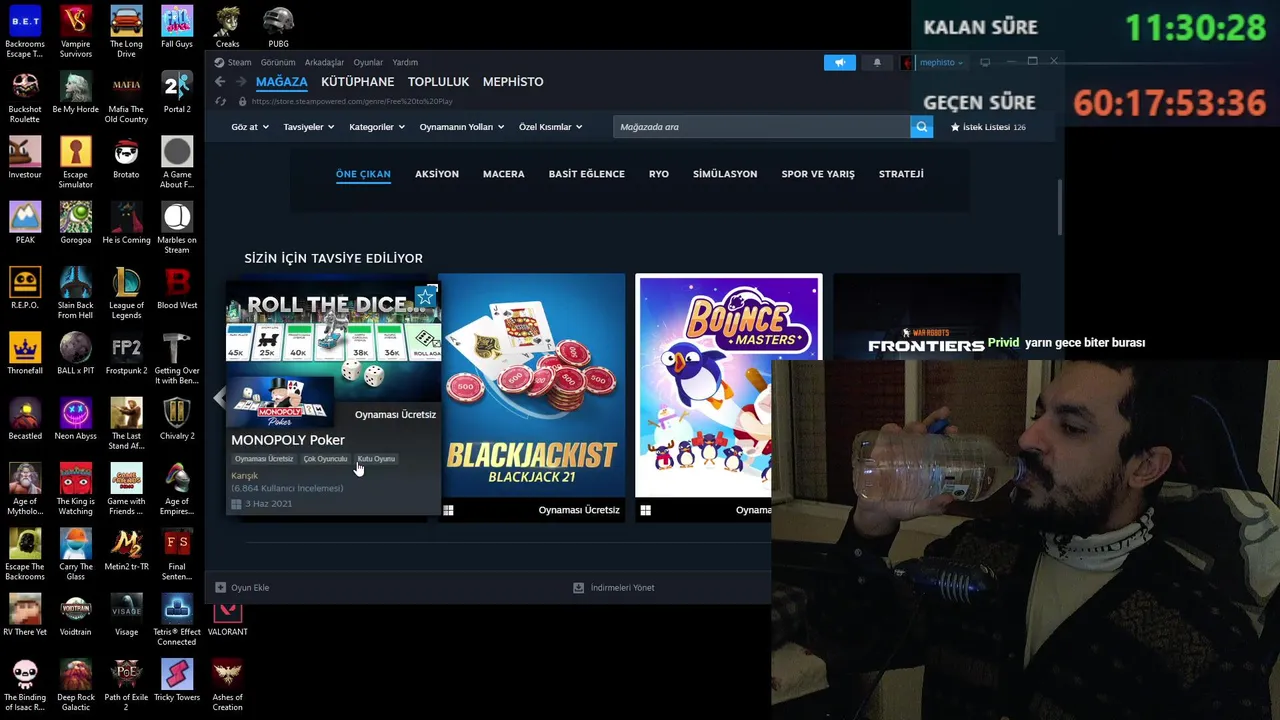Open Path of Exile 2 desktop icon

pyautogui.click(x=126, y=685)
